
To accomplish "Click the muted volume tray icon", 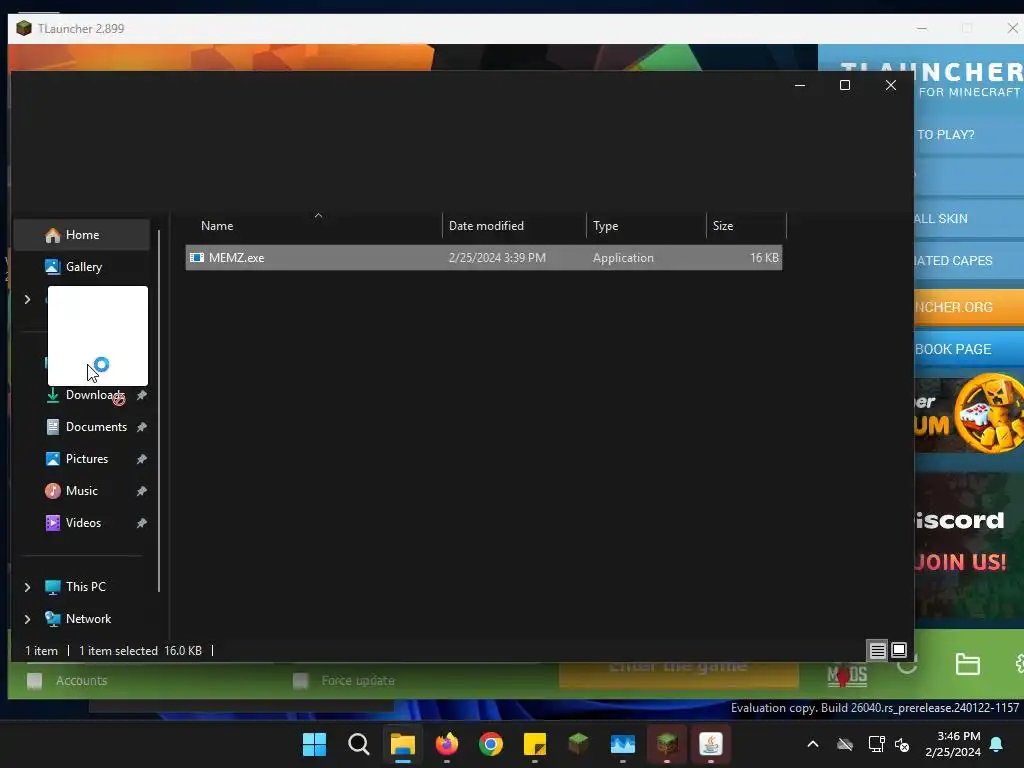I will pyautogui.click(x=902, y=744).
